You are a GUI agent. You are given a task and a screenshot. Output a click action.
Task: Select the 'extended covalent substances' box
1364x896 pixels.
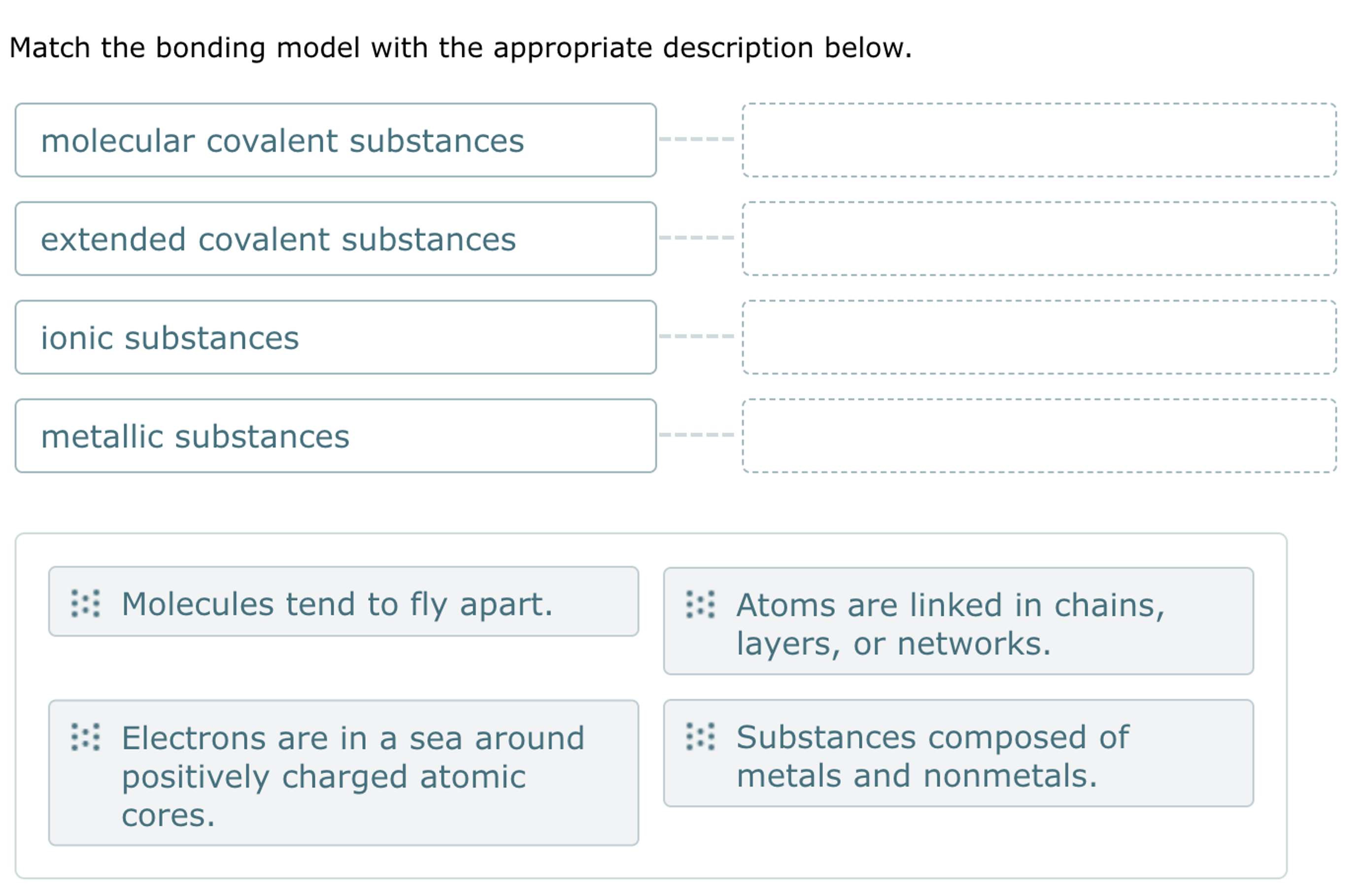(338, 239)
